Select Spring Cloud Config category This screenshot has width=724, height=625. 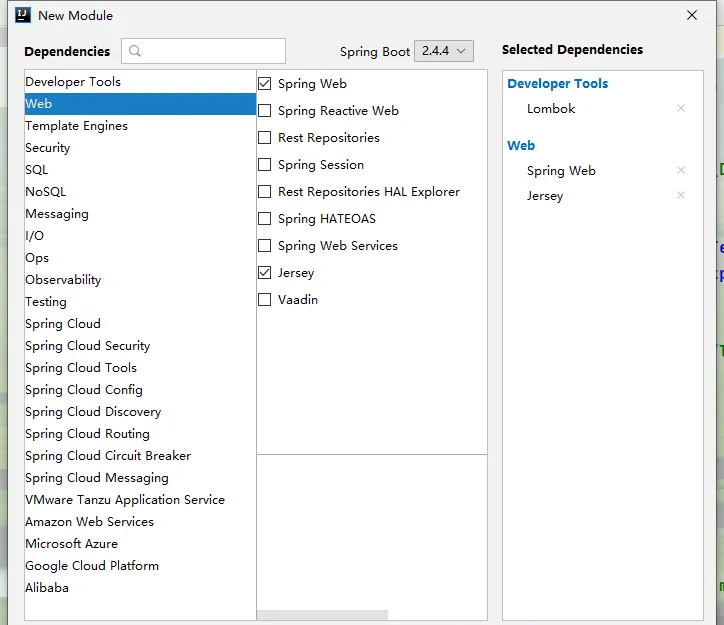[x=140, y=390]
